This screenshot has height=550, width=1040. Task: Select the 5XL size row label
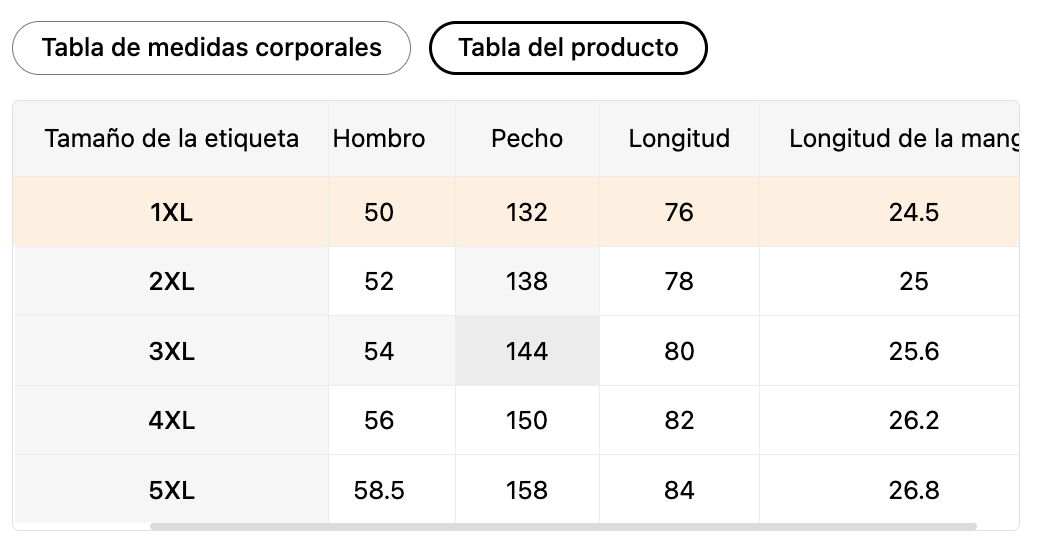[171, 490]
